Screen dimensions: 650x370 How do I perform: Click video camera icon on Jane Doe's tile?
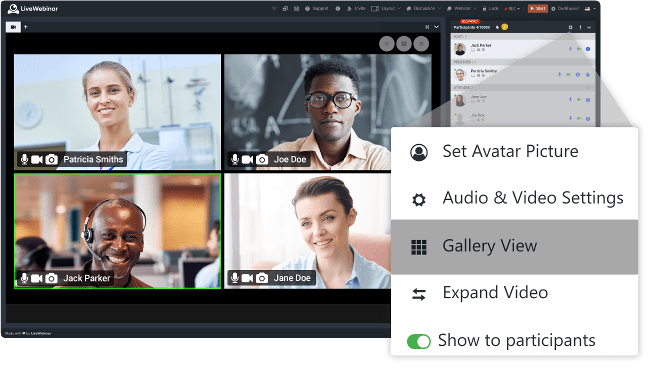(x=247, y=278)
